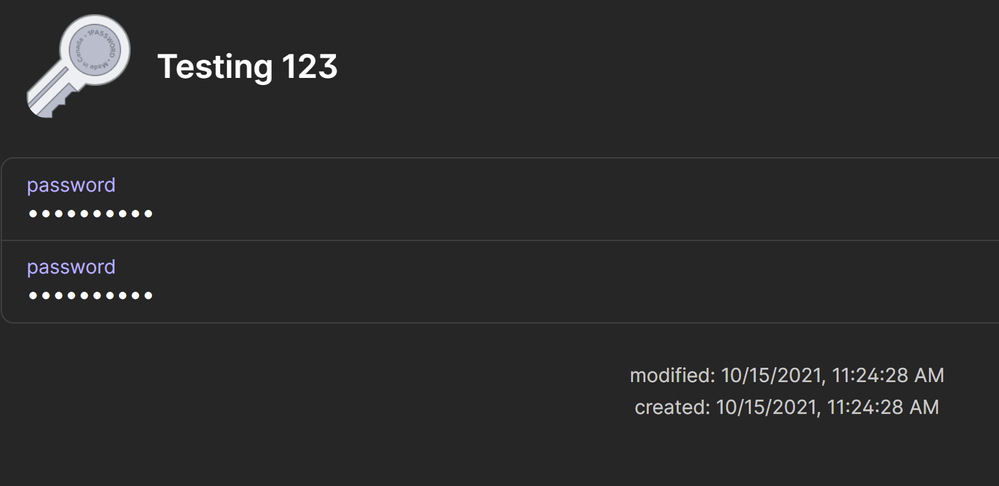
Task: Click the first dot of the second masked password
Action: pyautogui.click(x=32, y=296)
